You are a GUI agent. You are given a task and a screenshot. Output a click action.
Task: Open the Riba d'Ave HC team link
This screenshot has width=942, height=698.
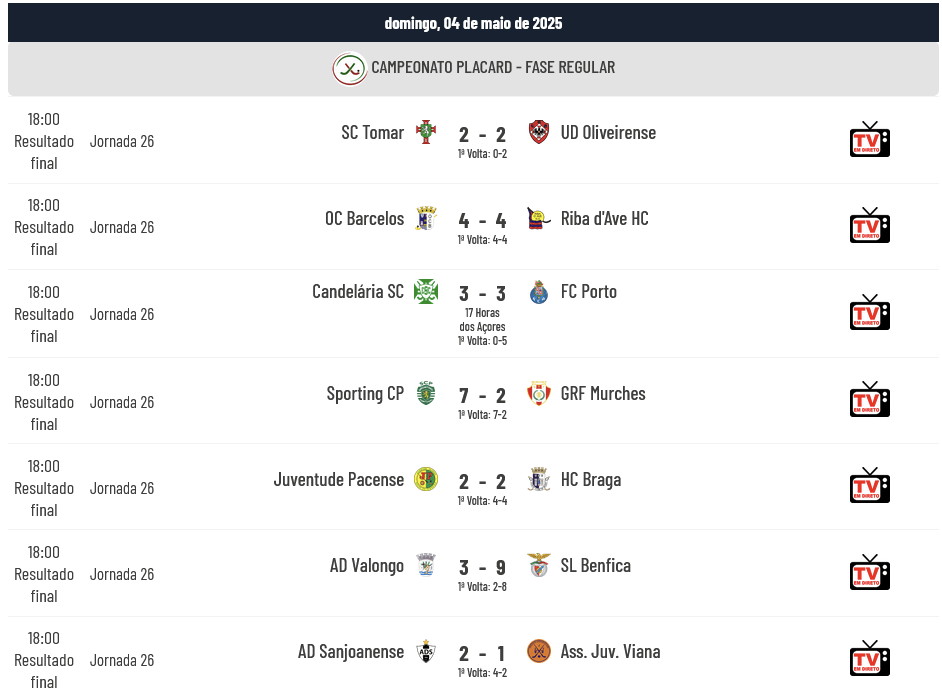pos(604,219)
